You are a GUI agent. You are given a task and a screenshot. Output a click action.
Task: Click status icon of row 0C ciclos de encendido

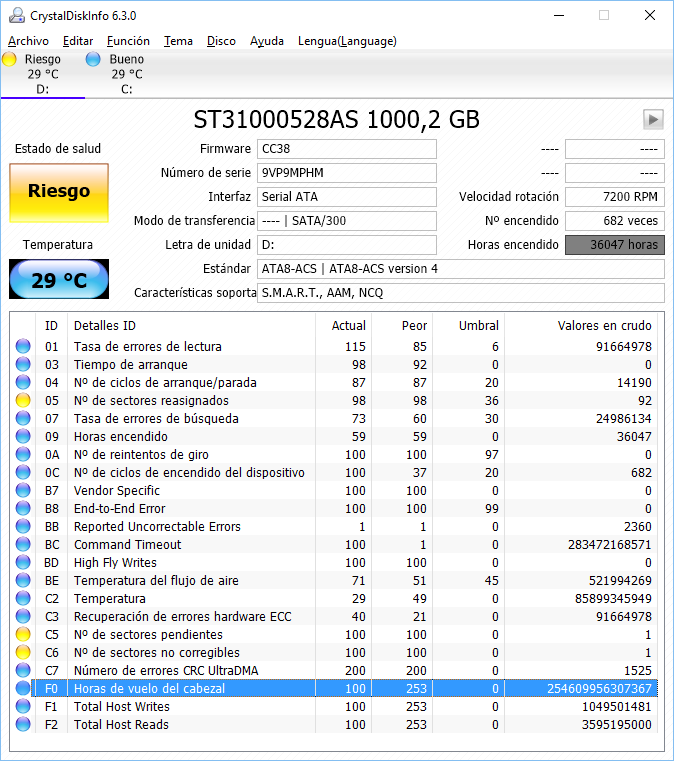(23, 472)
